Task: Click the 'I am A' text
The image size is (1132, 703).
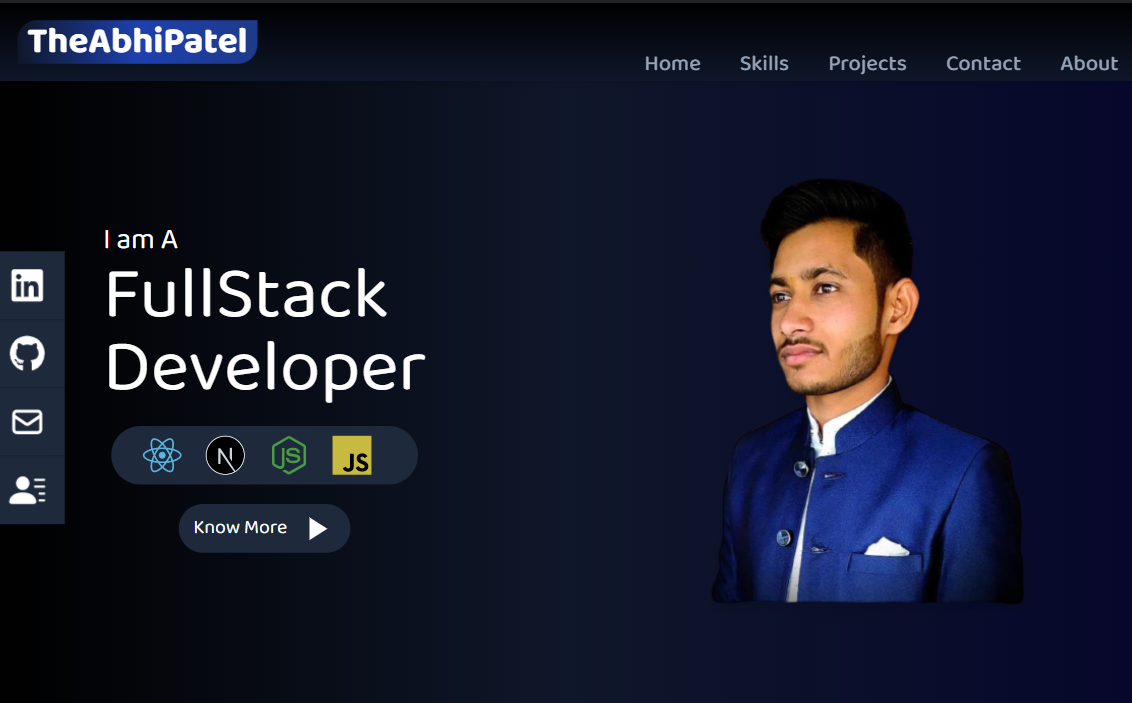Action: click(140, 239)
